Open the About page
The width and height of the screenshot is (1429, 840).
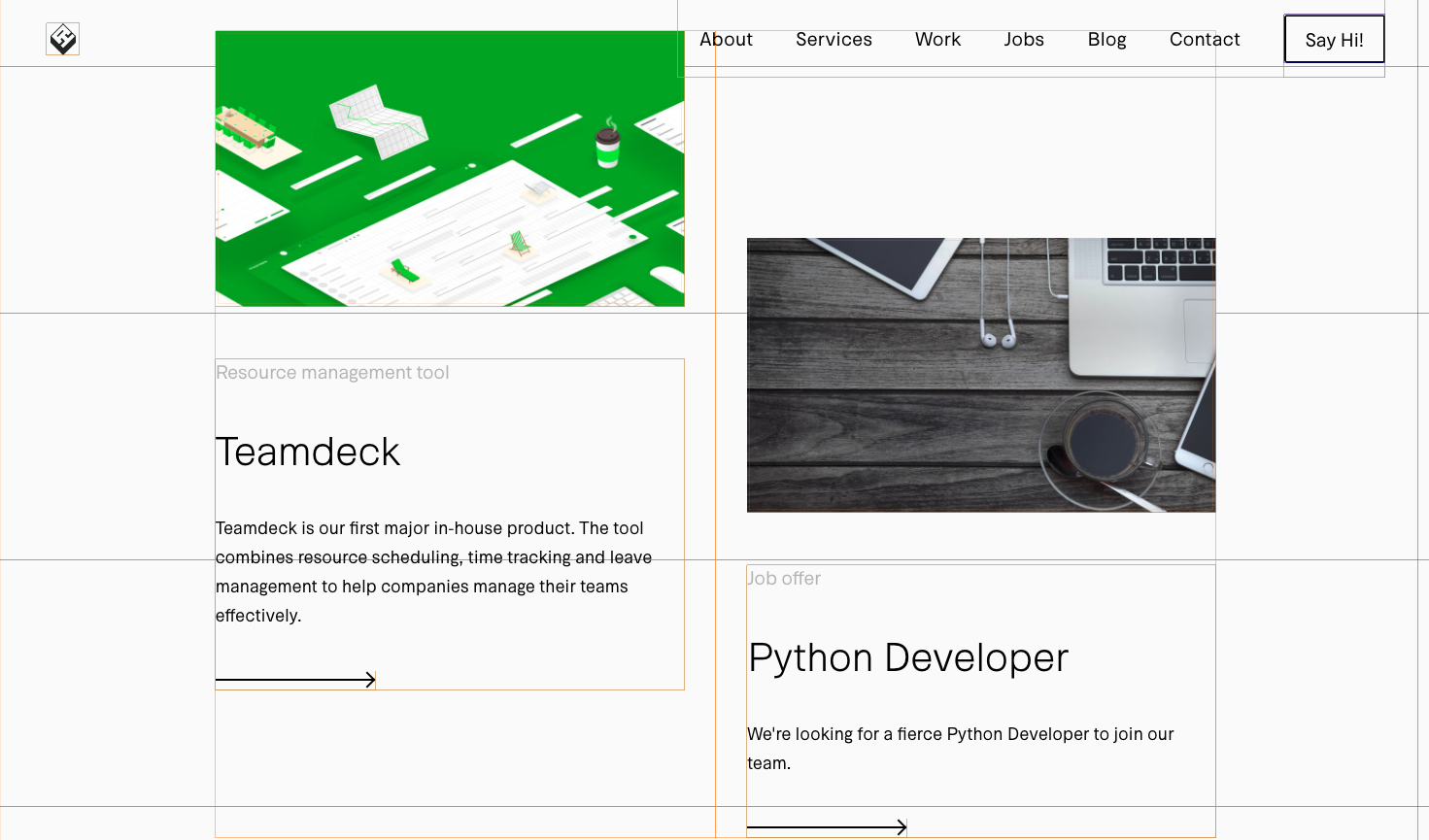(x=726, y=40)
